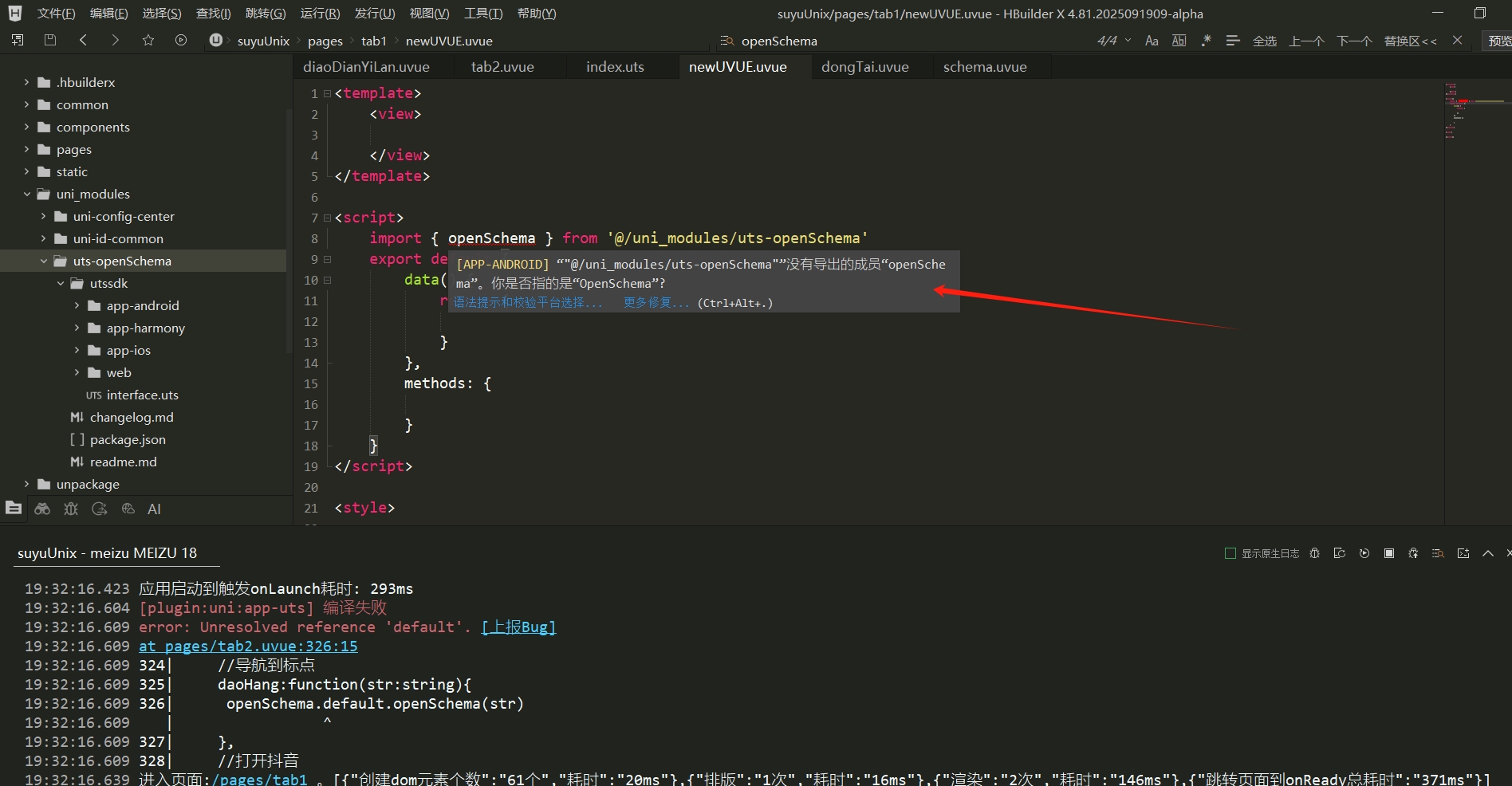Screen dimensions: 1512x786
Task: Enable the 显示原生日志 checkbox
Action: (x=1230, y=553)
